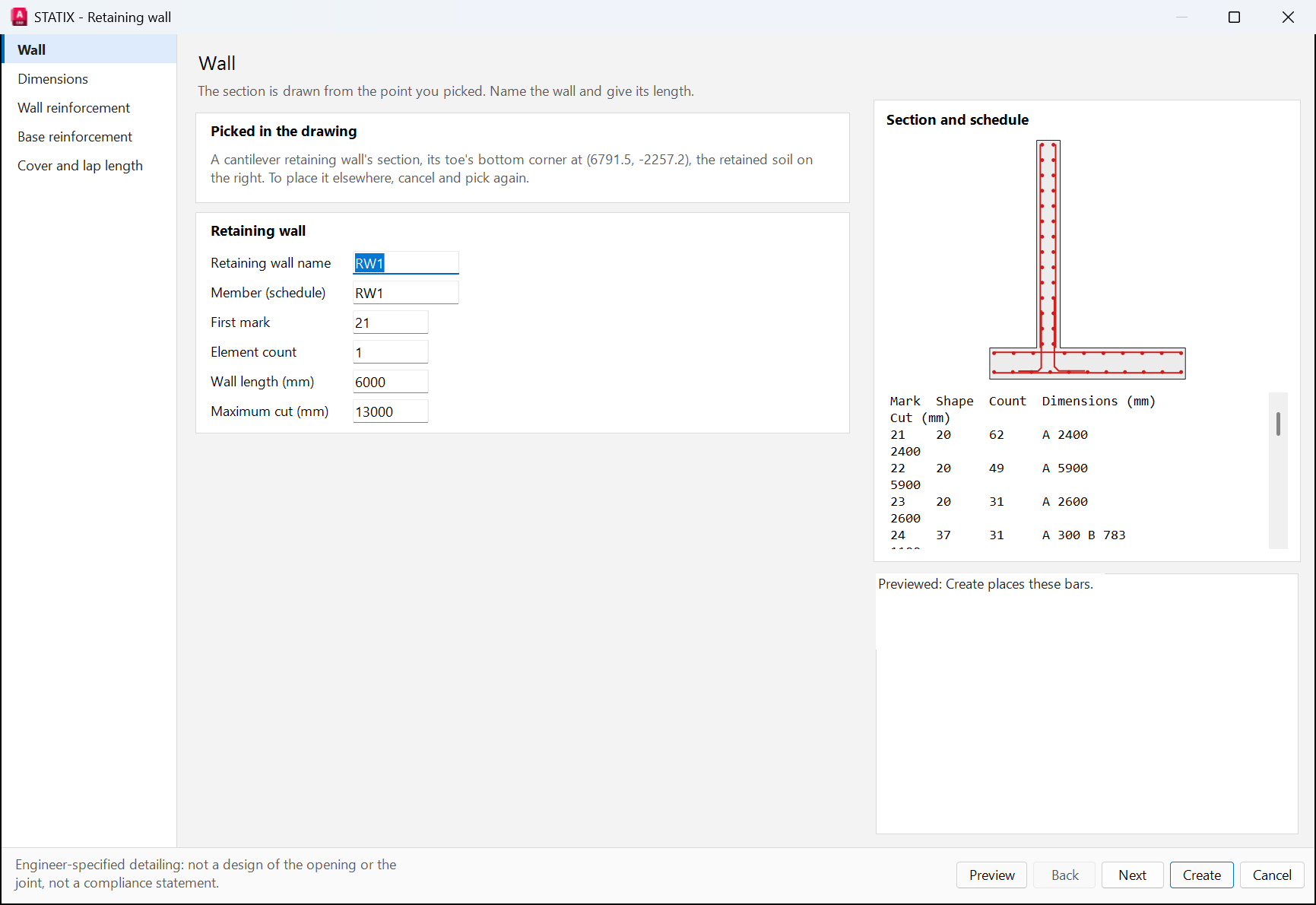The width and height of the screenshot is (1316, 905).
Task: Select schedule row mark 24 shape 37
Action: click(1007, 535)
